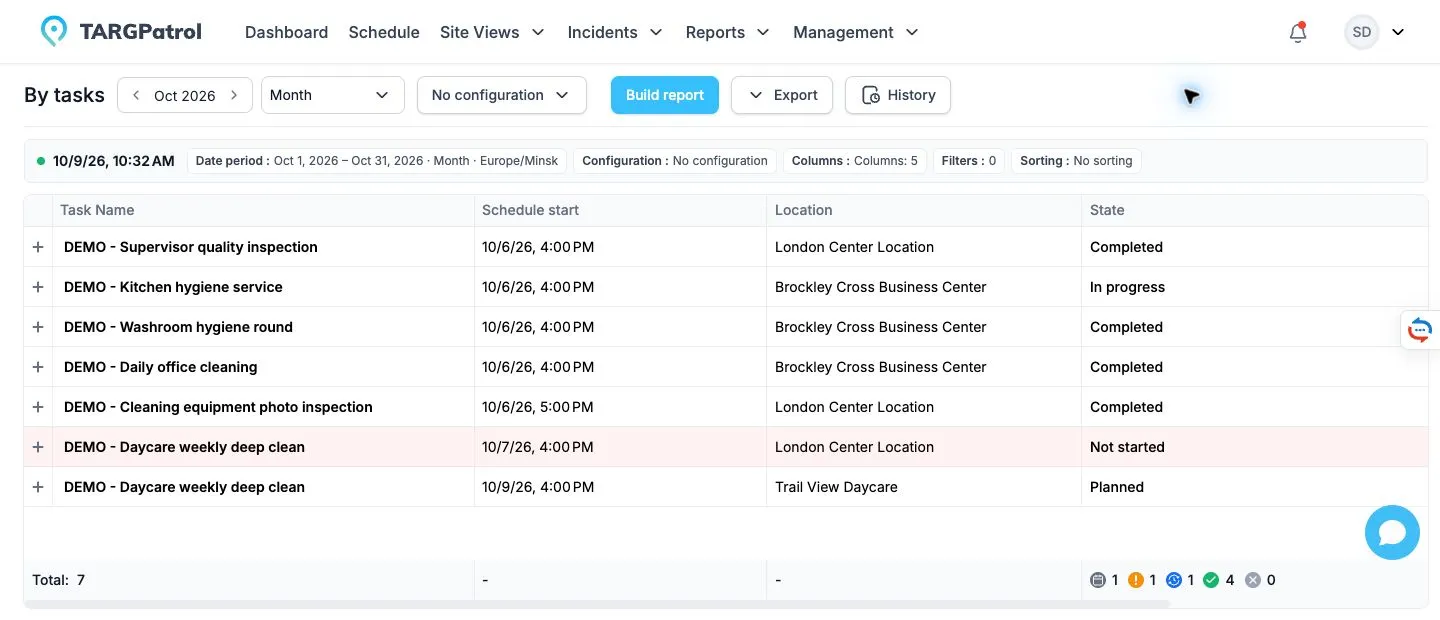
Task: Open the notifications bell
Action: click(1298, 32)
